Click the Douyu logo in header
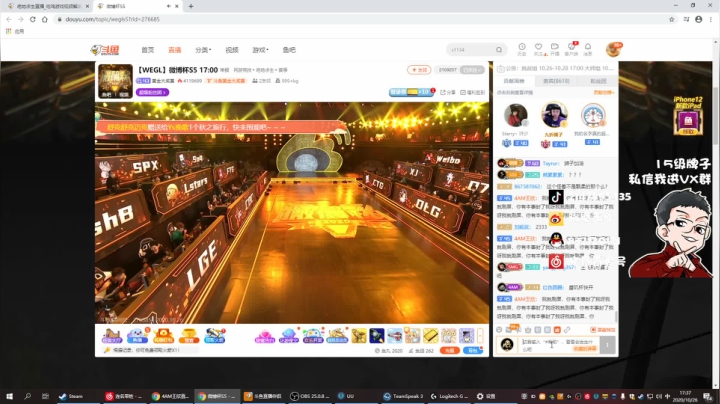The height and width of the screenshot is (404, 720). pos(105,50)
